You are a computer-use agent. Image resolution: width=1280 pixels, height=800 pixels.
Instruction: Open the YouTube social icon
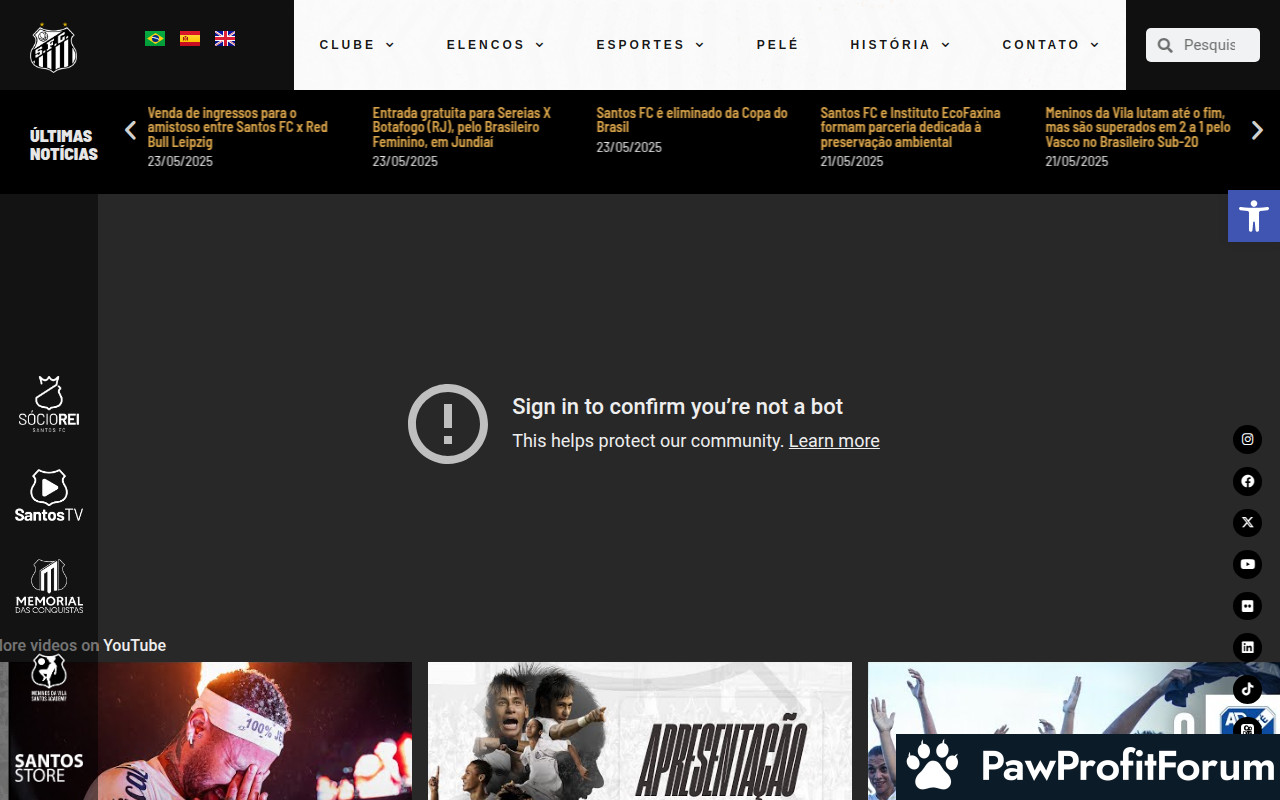[x=1247, y=564]
